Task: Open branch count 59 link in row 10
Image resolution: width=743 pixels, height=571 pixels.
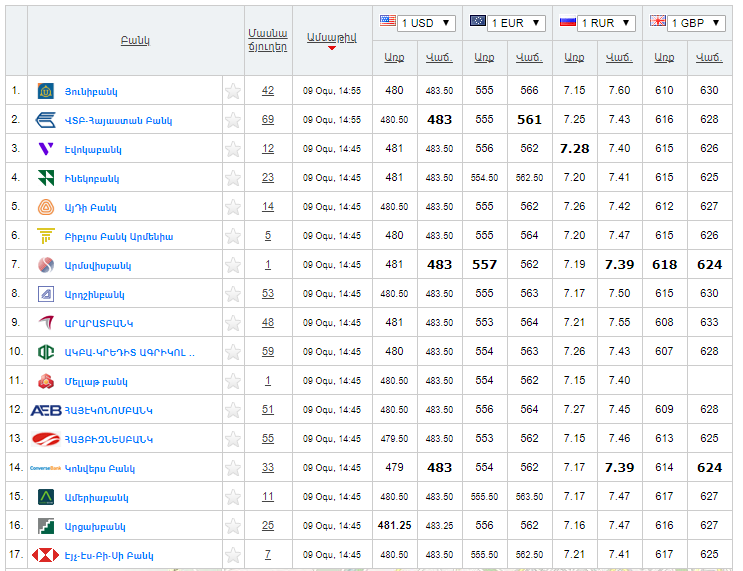Action: 268,352
